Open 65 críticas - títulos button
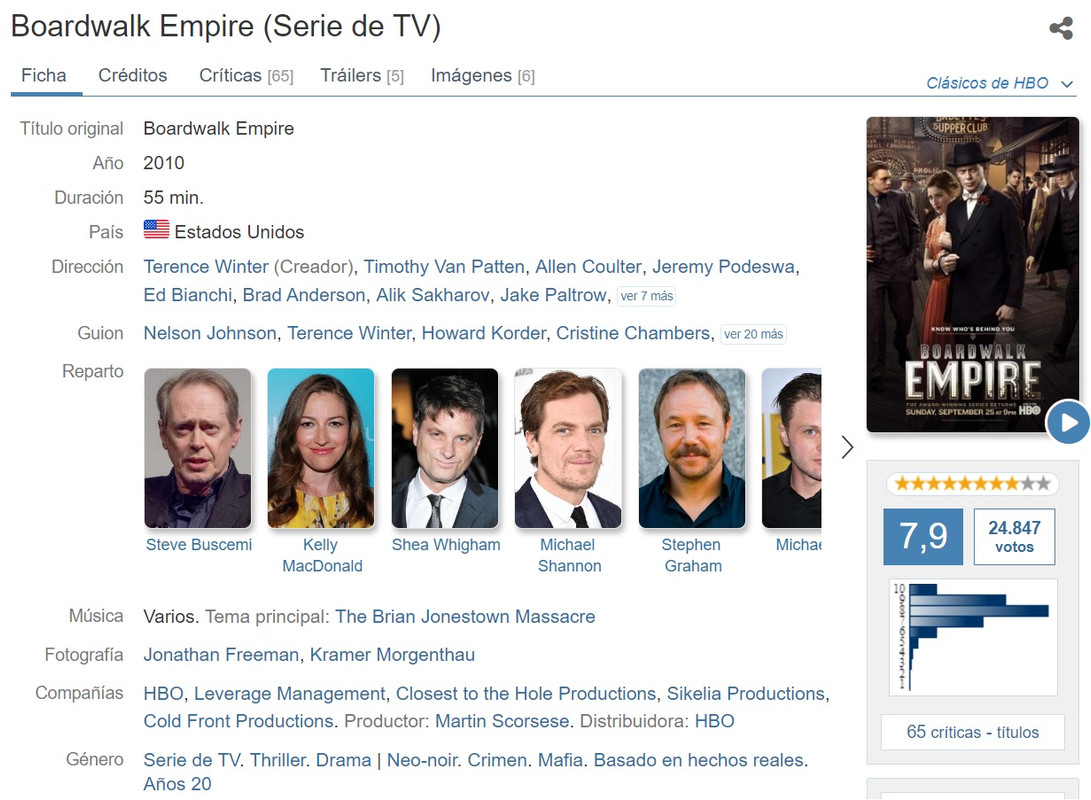1091x800 pixels. [973, 732]
